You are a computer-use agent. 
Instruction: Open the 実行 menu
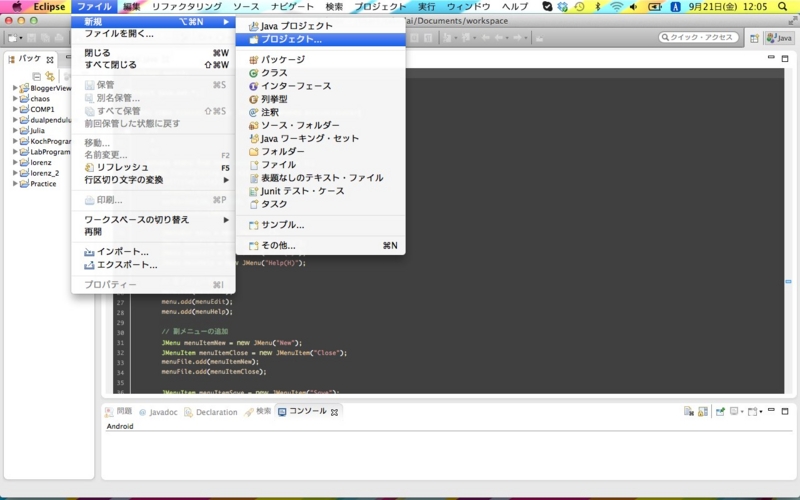(427, 7)
